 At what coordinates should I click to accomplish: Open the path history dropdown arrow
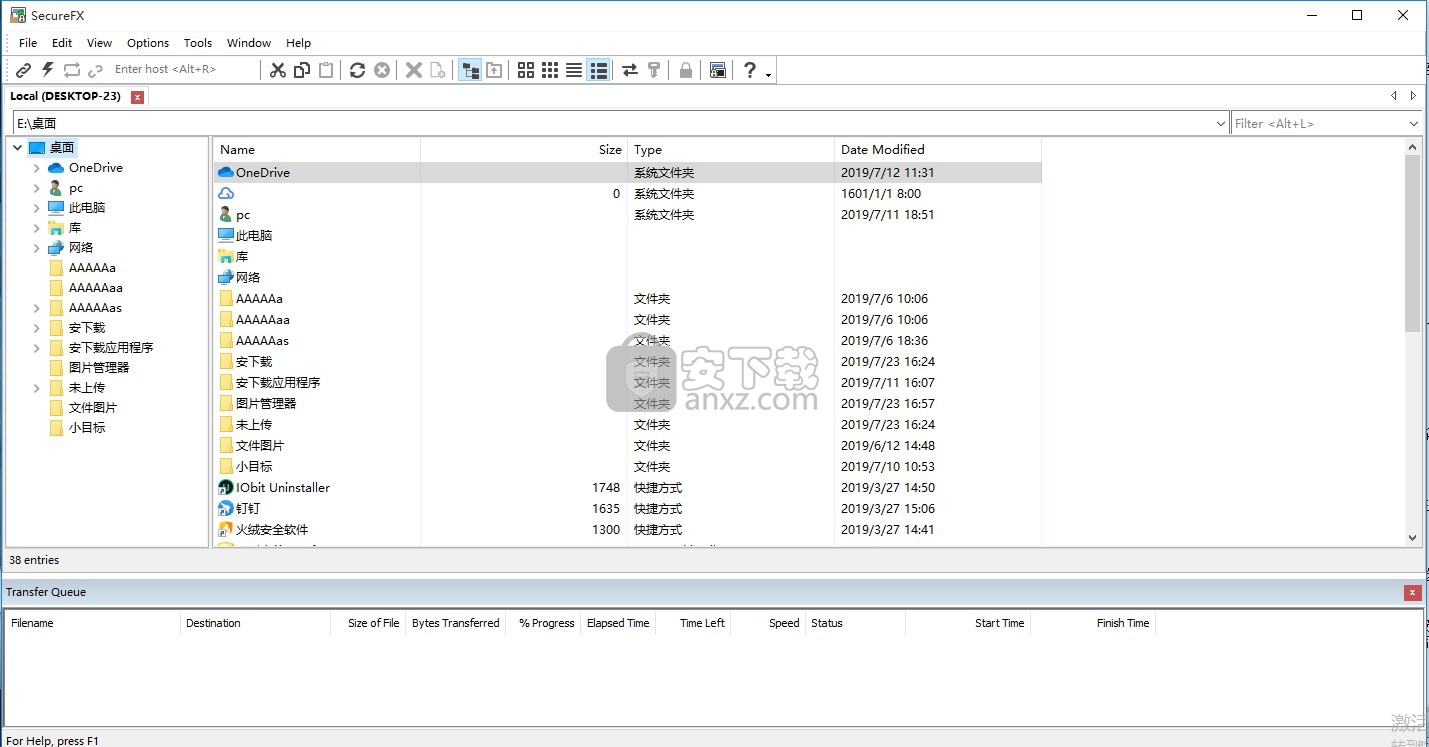pos(1220,123)
